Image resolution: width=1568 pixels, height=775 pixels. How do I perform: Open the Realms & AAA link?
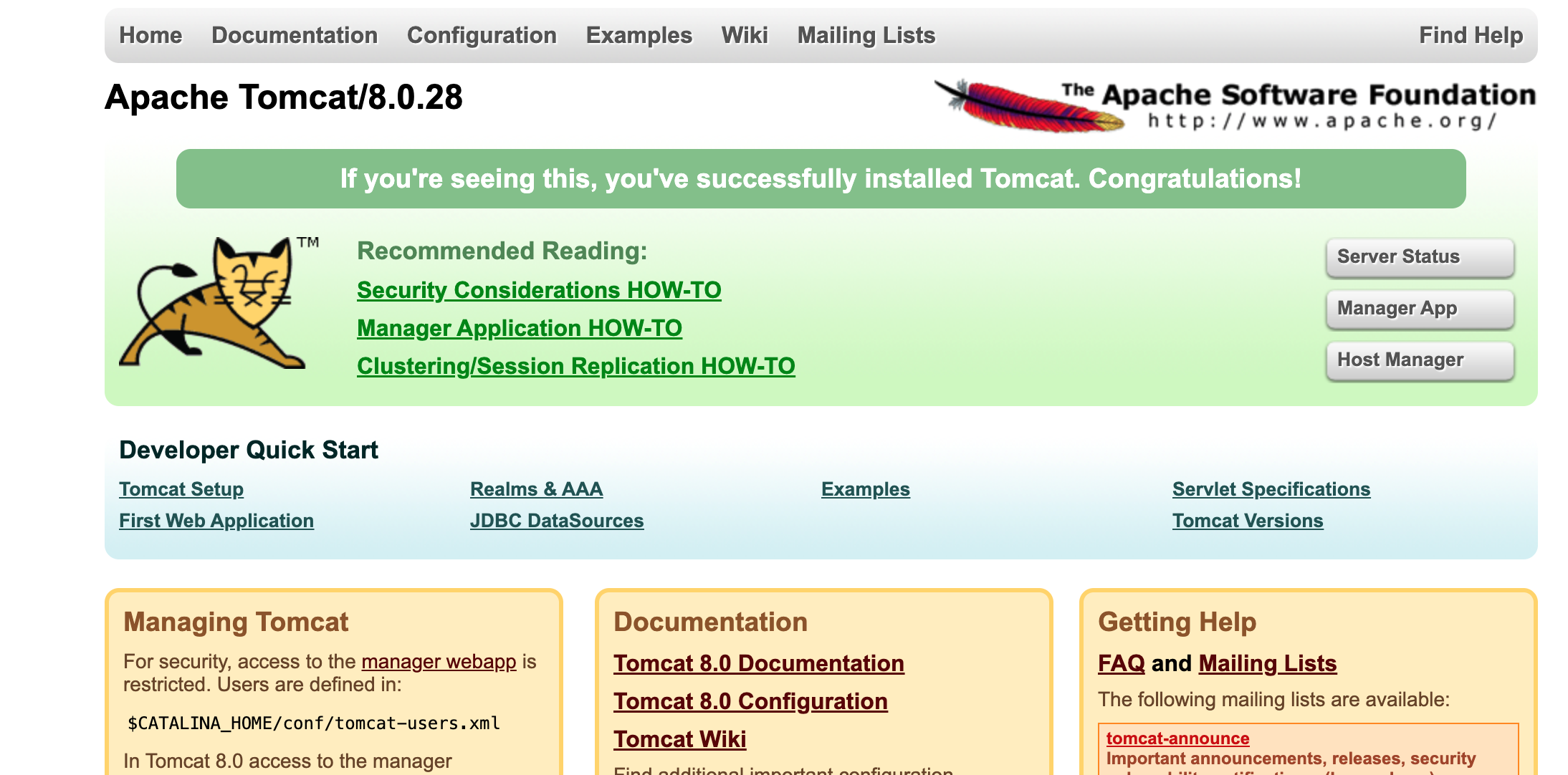536,489
